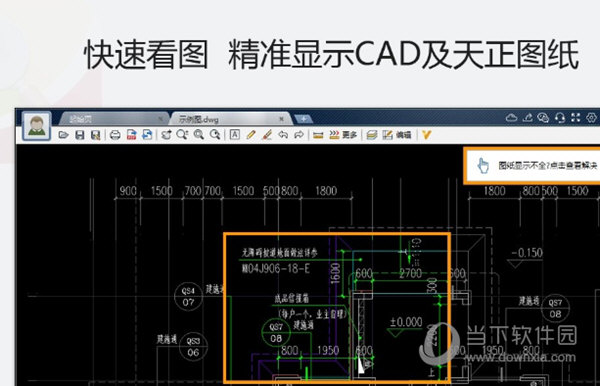Viewport: 600px width, 386px height.
Task: Click the user avatar profile icon
Action: (36, 126)
